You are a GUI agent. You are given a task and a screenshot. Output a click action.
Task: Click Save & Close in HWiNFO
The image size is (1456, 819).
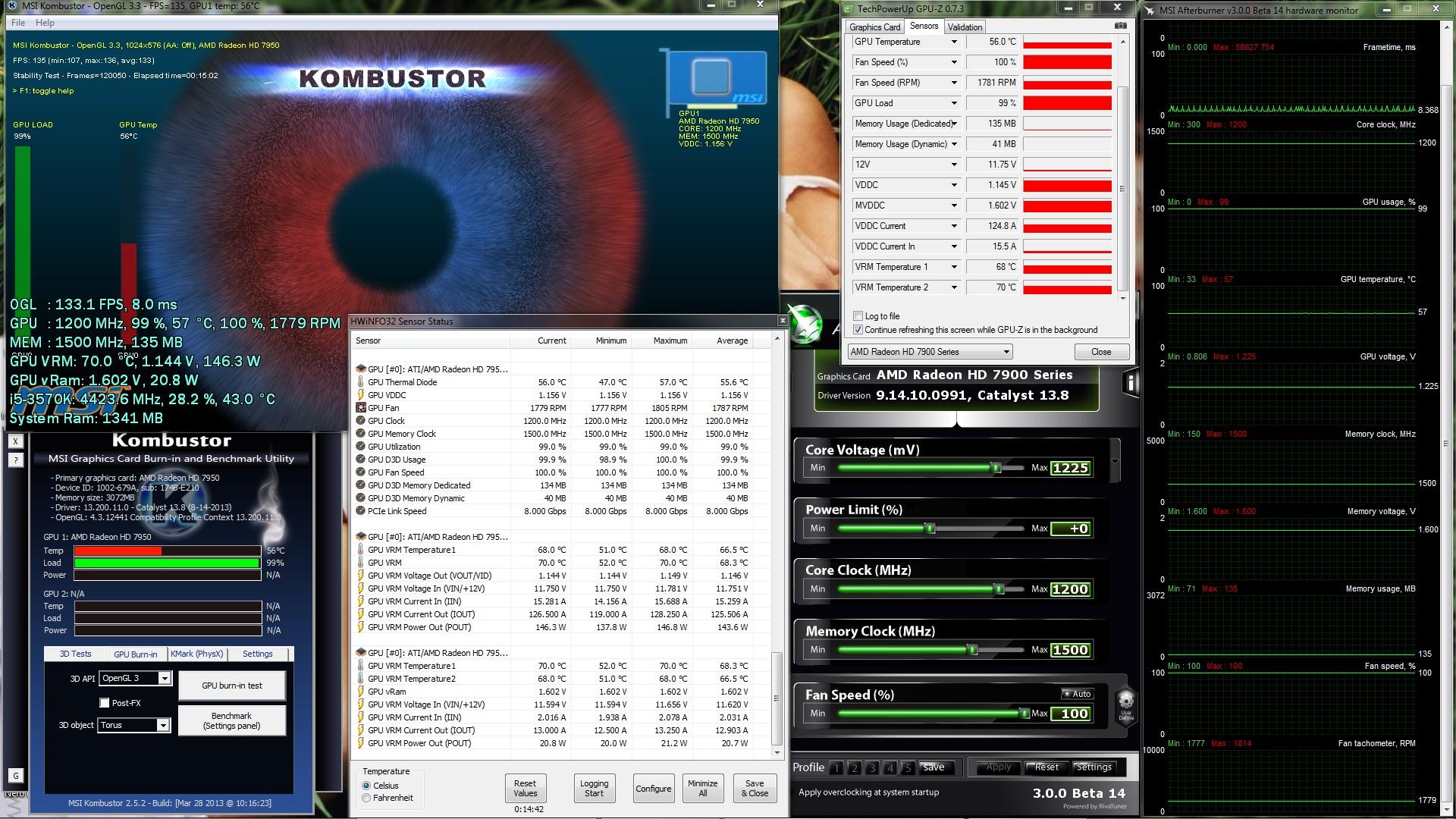[755, 789]
